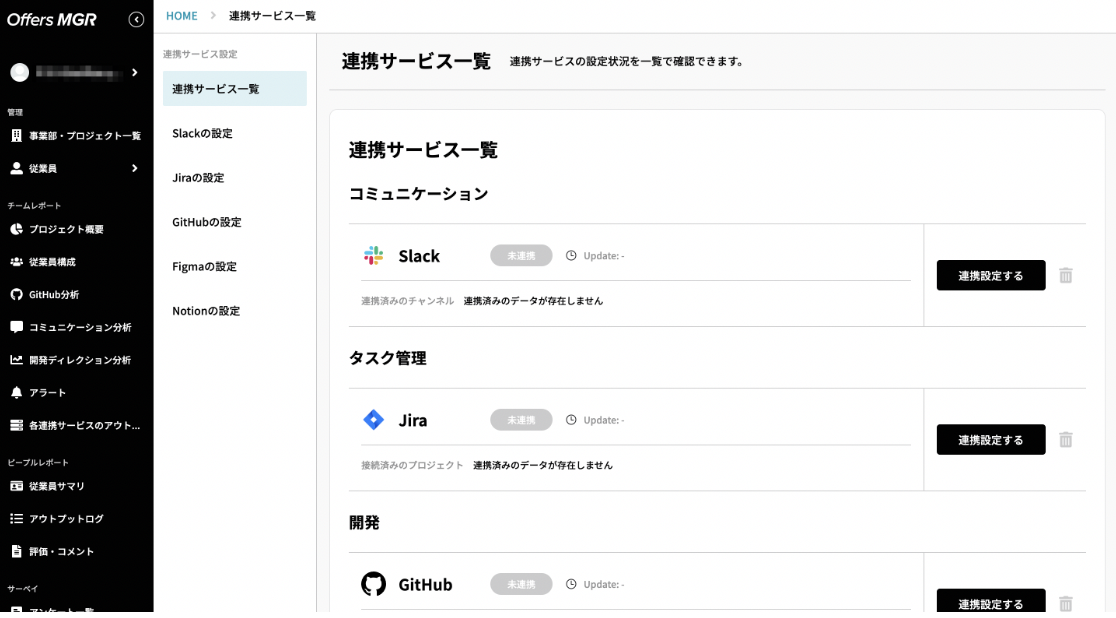Click the ID card icon for 従業員サマリ
Viewport: 1116px width, 618px height.
16,486
